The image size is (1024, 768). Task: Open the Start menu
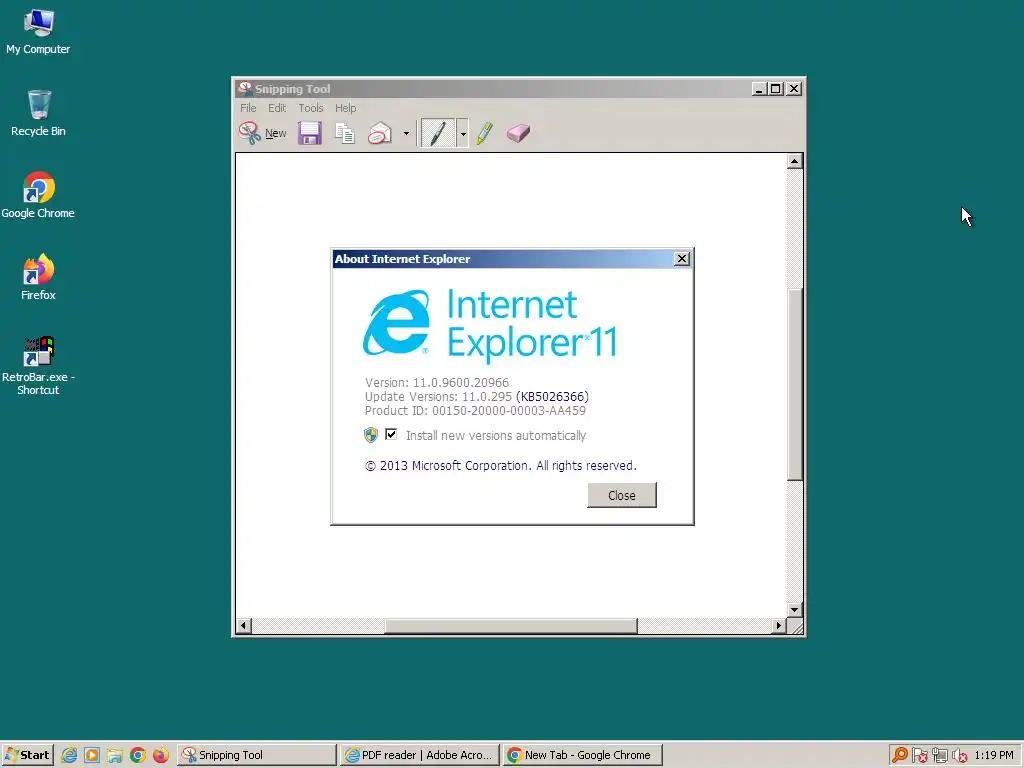27,755
